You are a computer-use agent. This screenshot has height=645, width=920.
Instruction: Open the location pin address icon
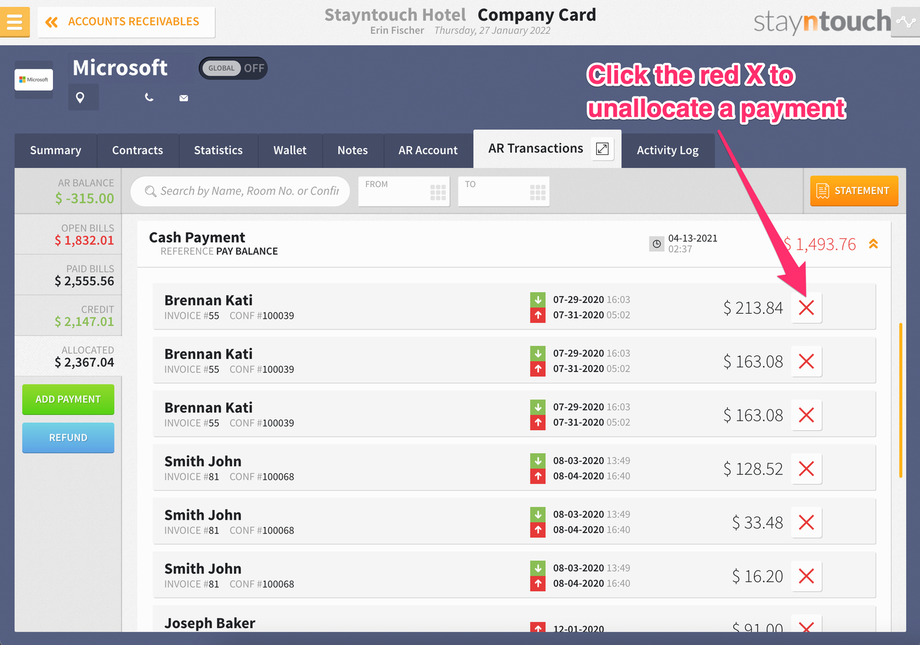tap(80, 97)
